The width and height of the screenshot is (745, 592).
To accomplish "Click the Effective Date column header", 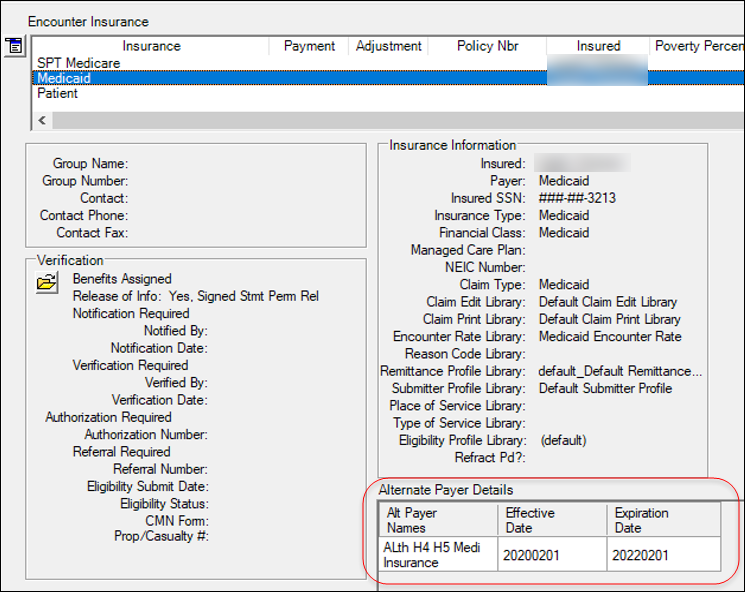I will point(552,520).
